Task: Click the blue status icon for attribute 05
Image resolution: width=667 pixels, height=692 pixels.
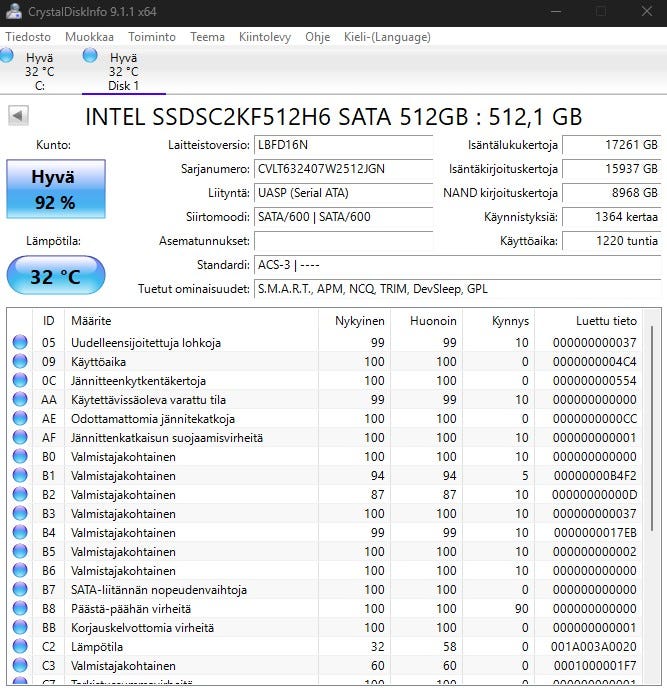Action: coord(20,343)
